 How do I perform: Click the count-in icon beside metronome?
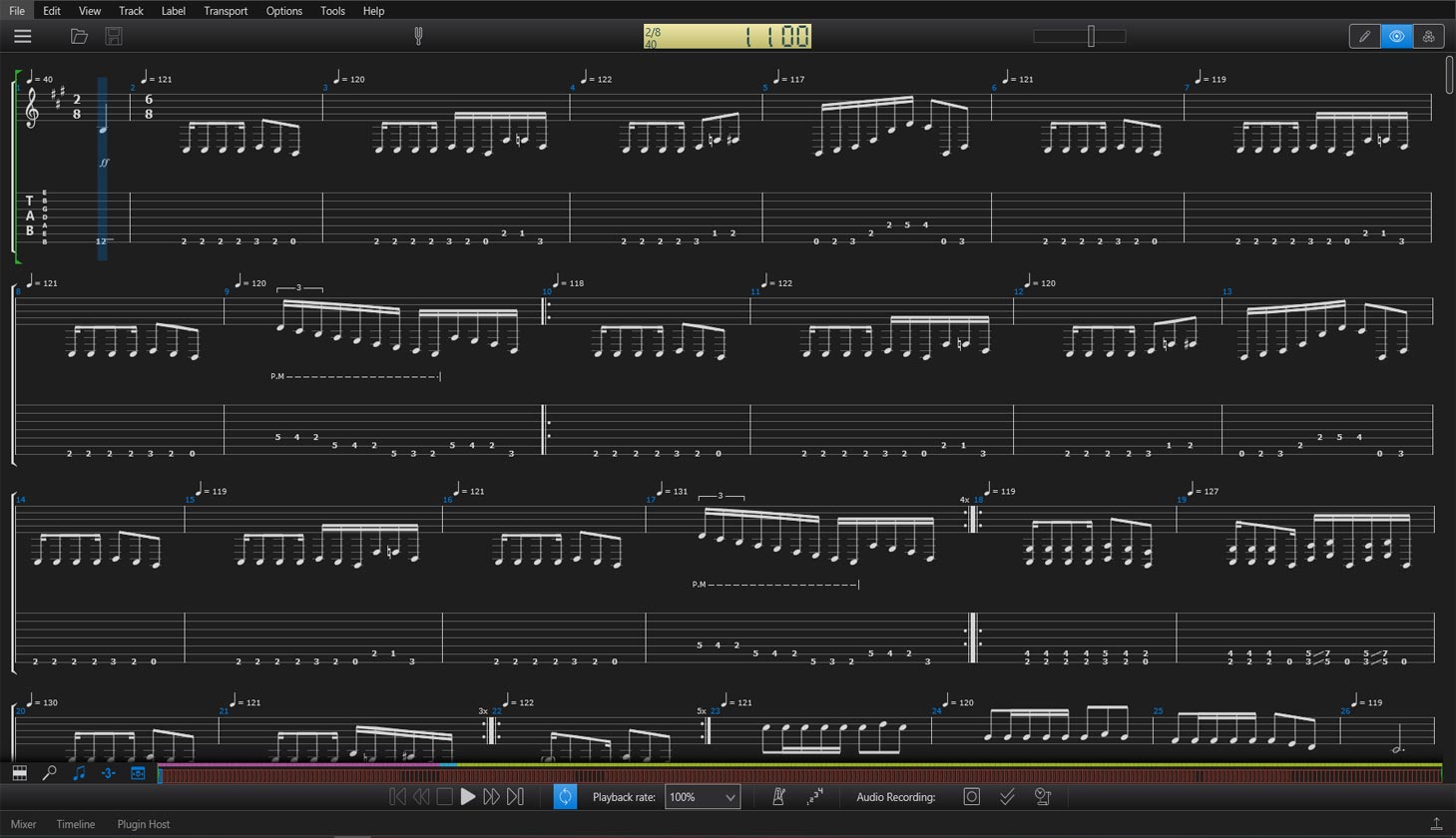click(x=814, y=796)
